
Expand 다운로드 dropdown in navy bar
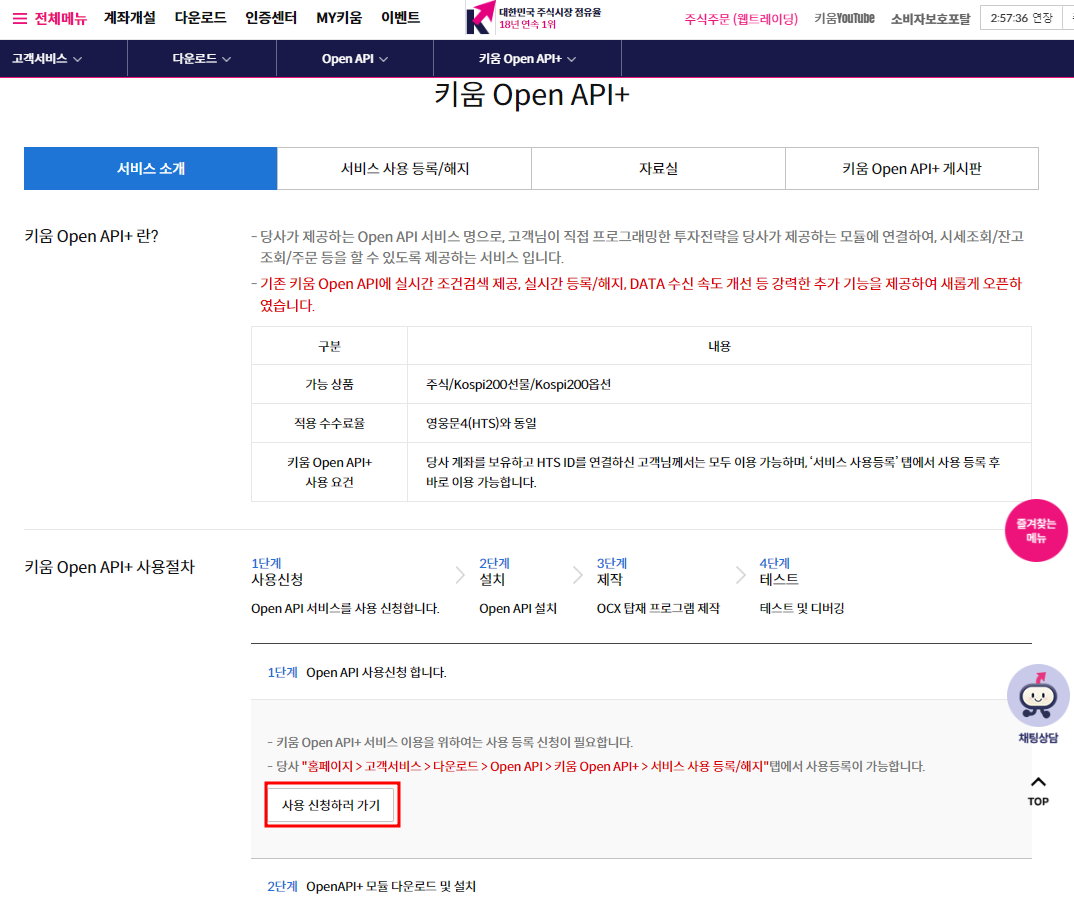point(201,59)
